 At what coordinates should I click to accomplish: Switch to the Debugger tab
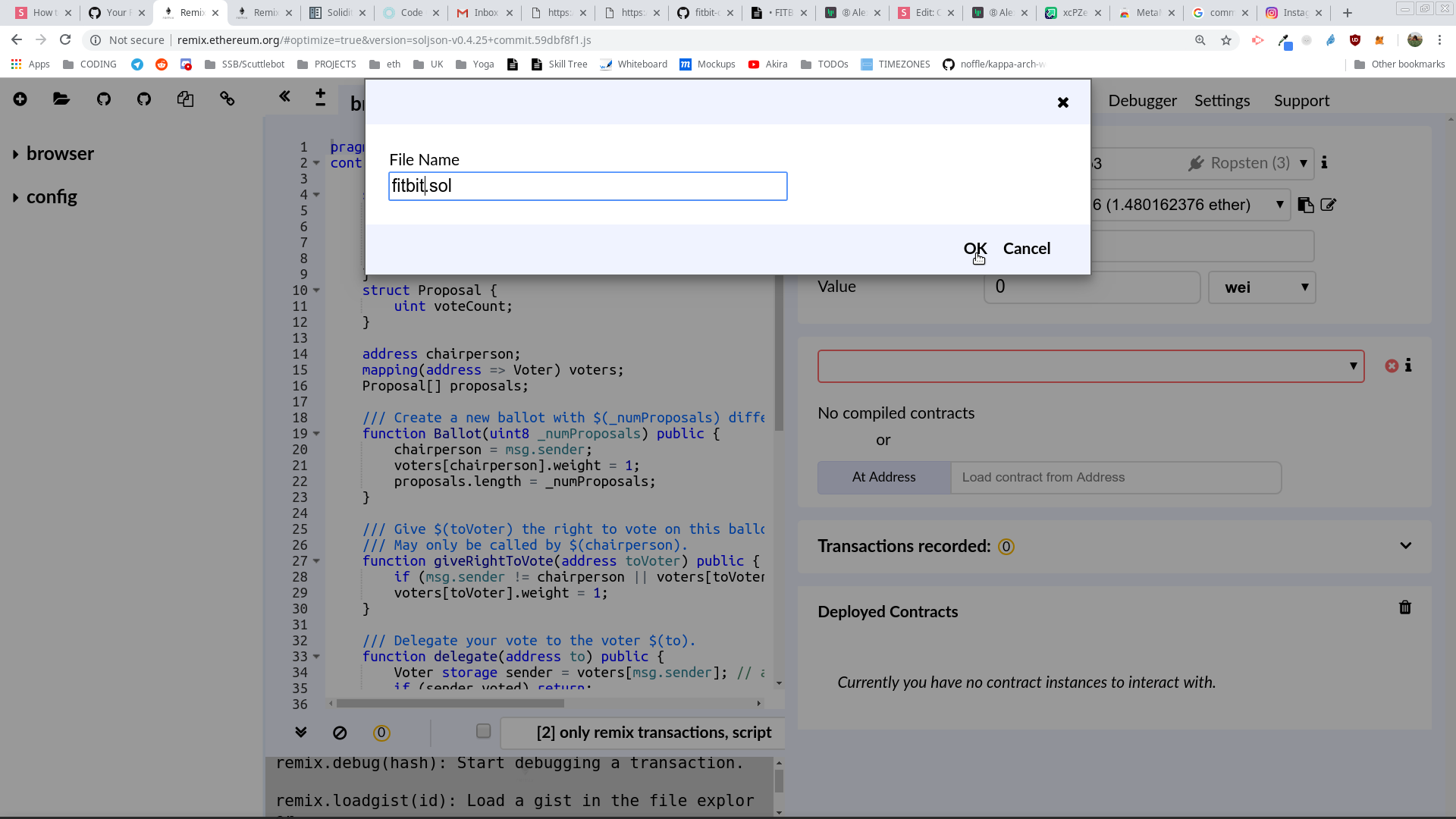(x=1142, y=101)
